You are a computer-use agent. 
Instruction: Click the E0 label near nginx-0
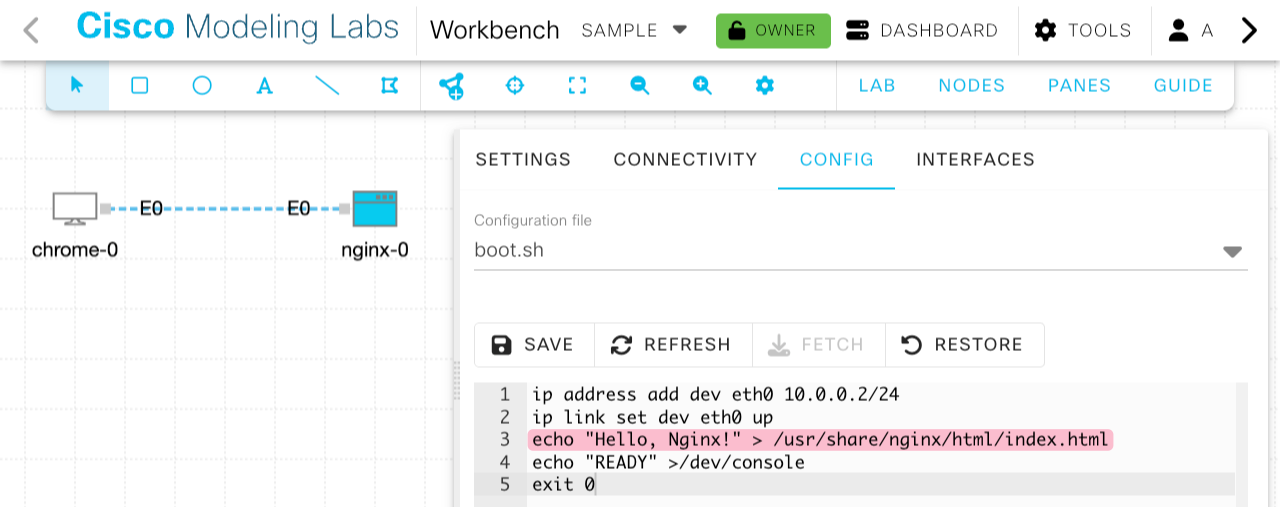click(x=299, y=208)
